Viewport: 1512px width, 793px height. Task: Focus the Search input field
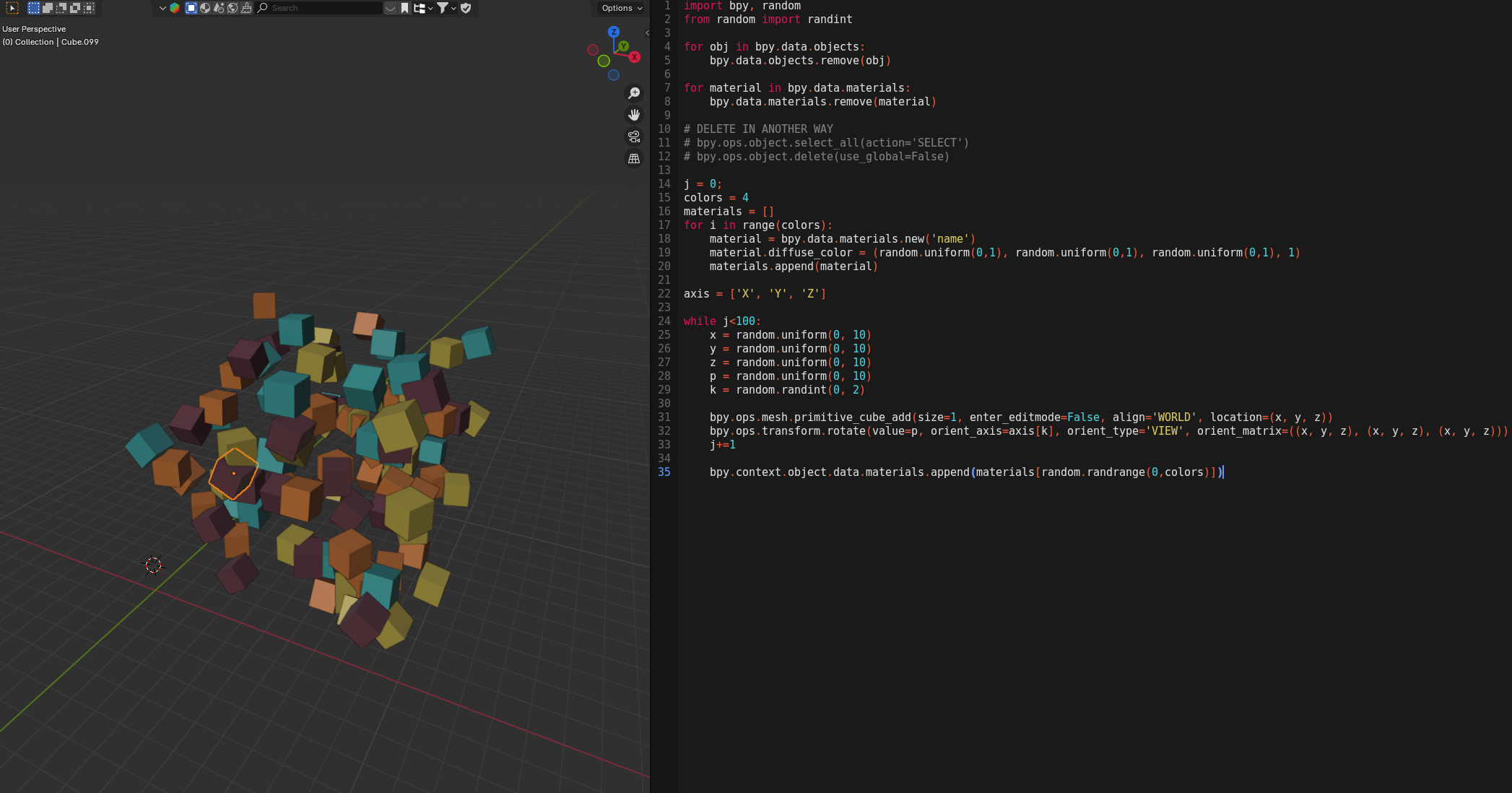point(319,8)
